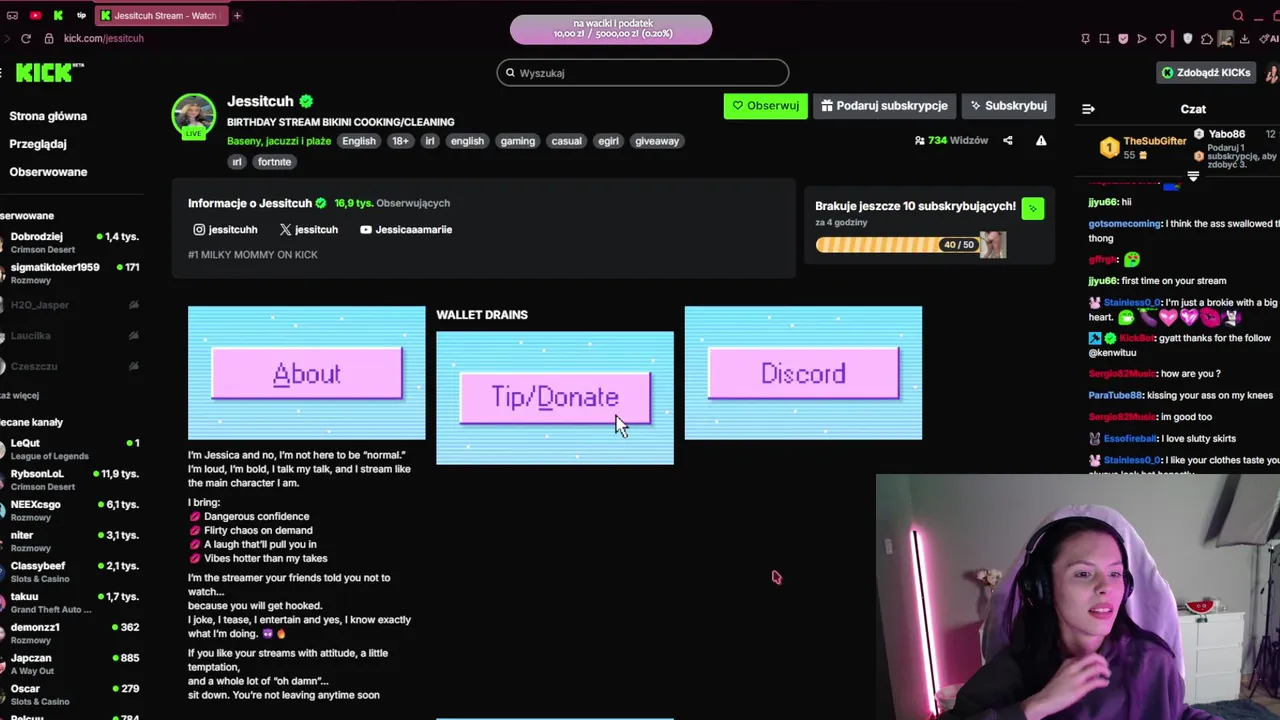
Task: Click the gaming tag
Action: click(x=518, y=141)
